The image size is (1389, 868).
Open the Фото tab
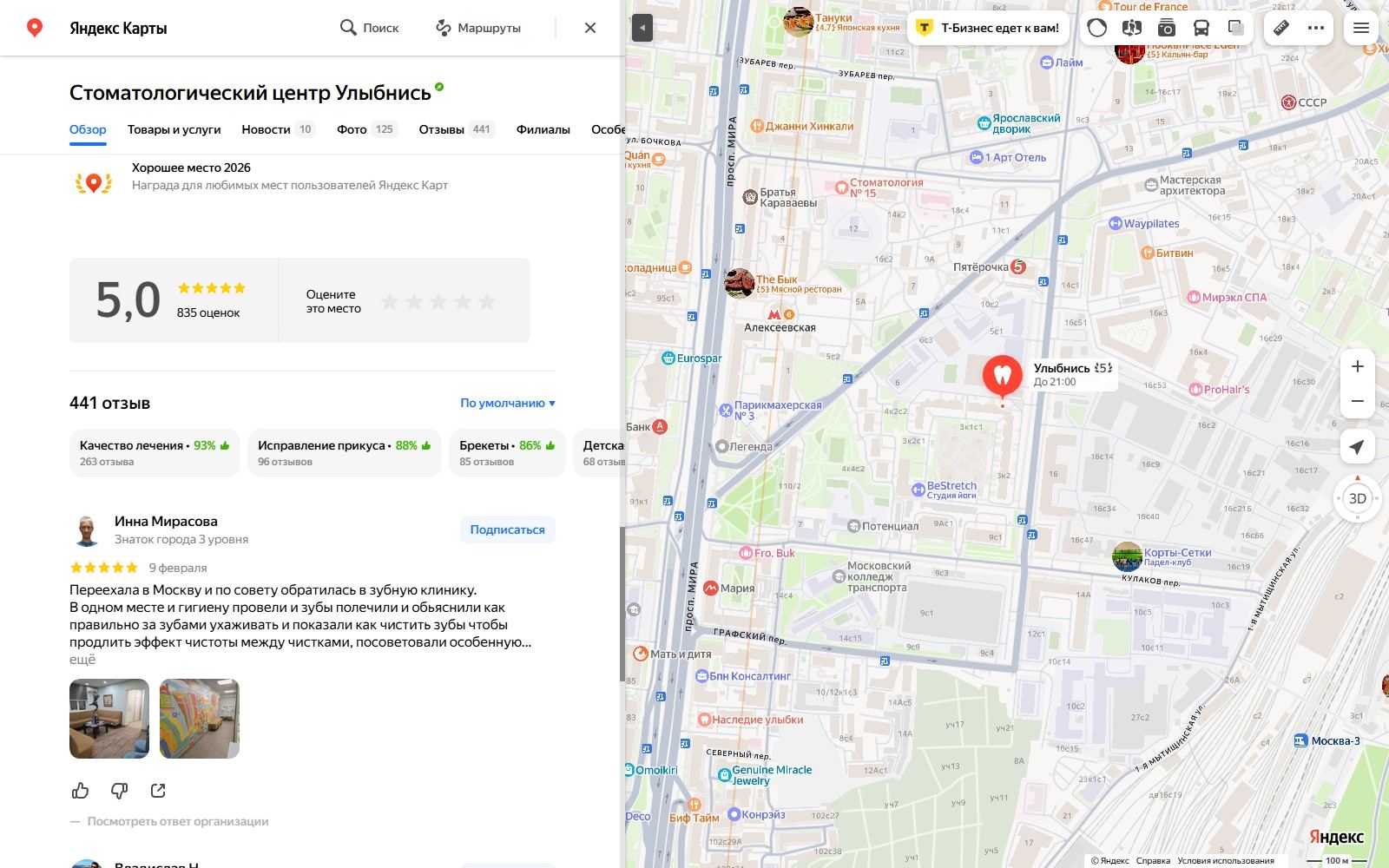pos(367,129)
